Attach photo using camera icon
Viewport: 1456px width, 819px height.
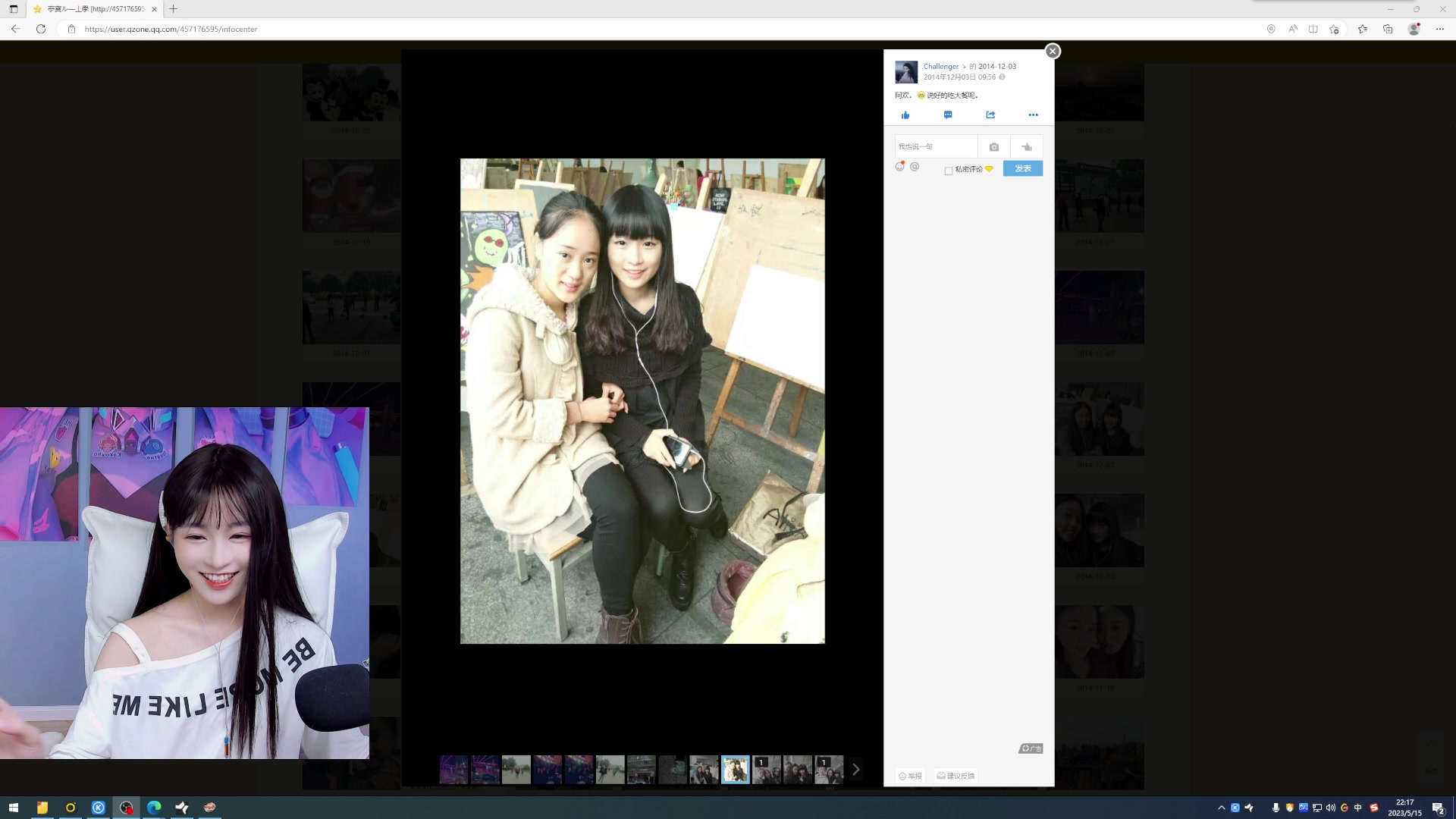(993, 147)
